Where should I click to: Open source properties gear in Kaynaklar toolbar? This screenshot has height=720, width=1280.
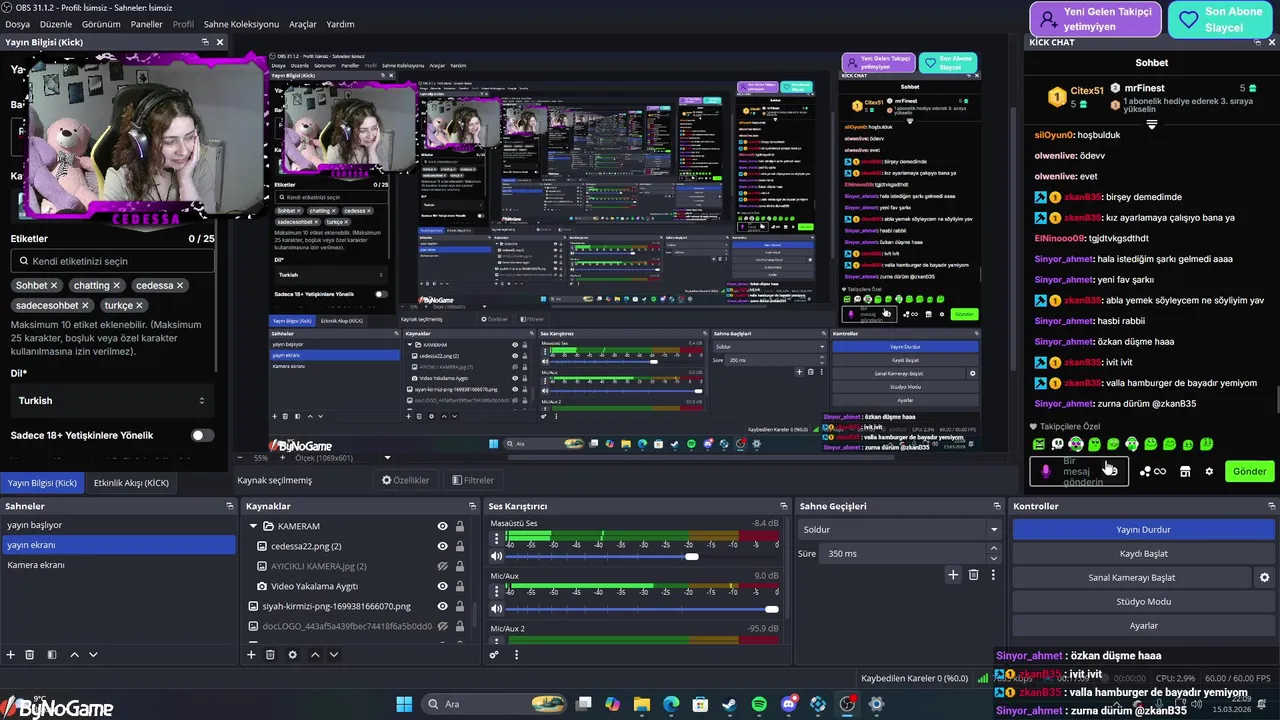[x=292, y=655]
